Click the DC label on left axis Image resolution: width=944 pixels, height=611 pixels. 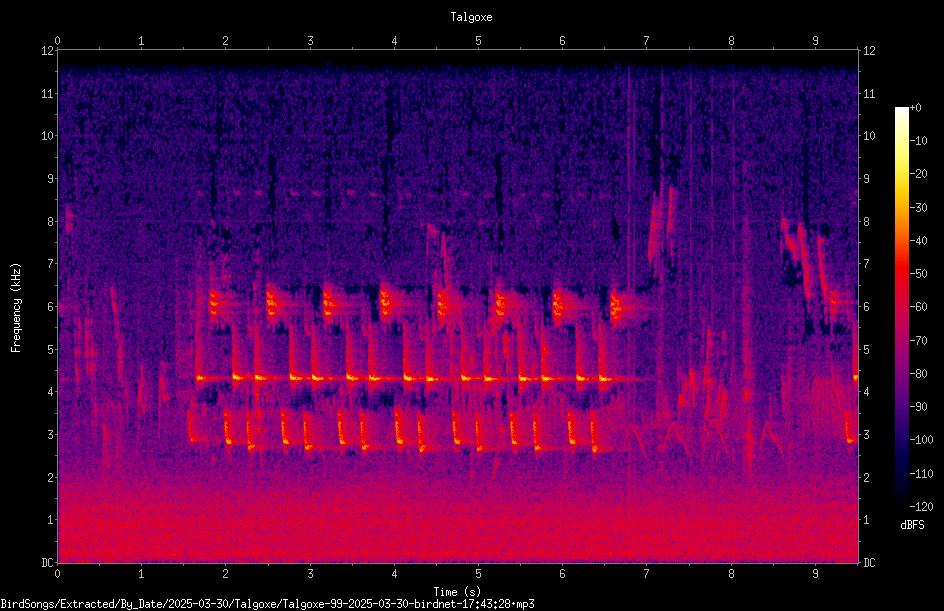click(47, 562)
